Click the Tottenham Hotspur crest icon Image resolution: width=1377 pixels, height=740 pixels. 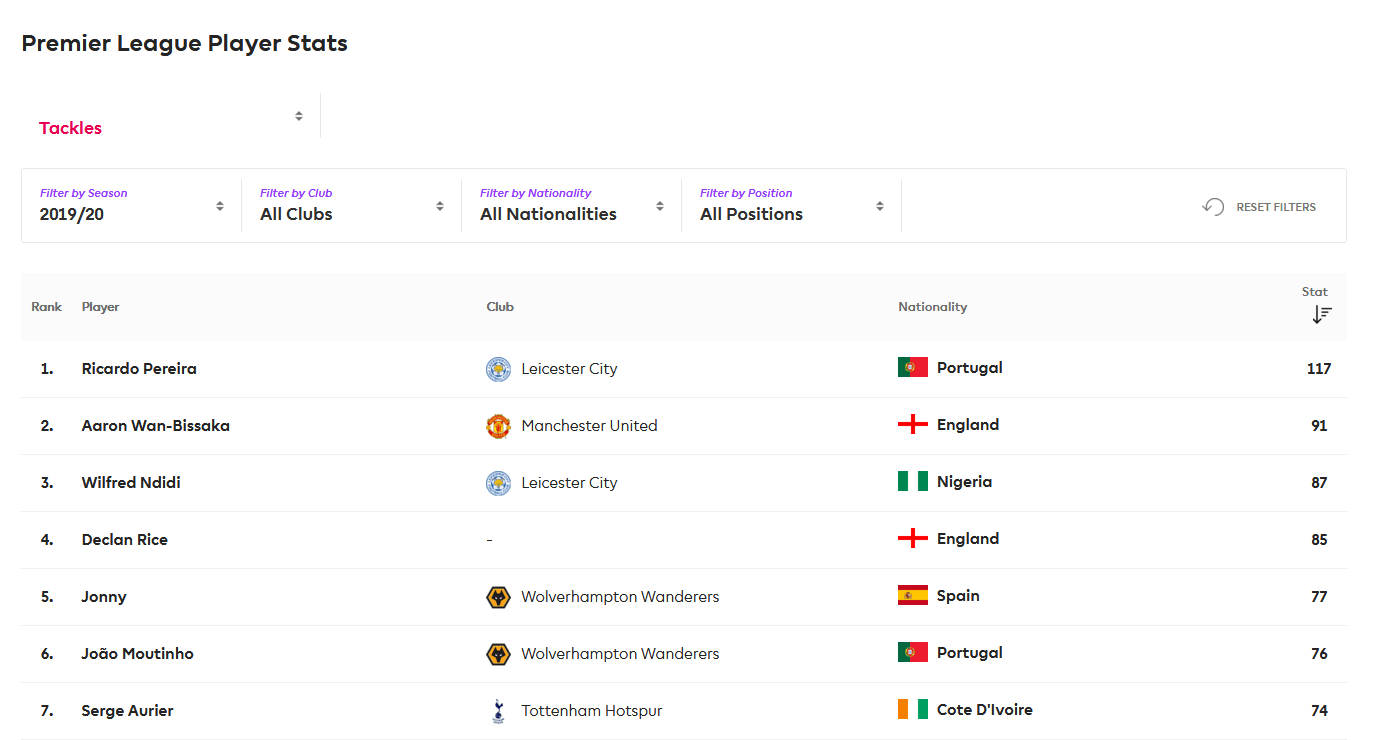(498, 711)
